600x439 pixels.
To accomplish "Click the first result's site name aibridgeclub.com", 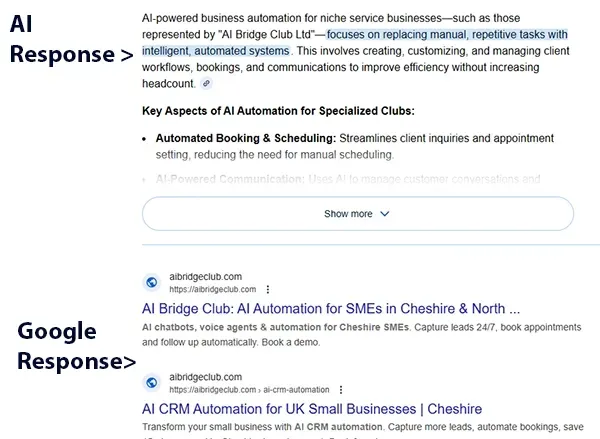I will pos(205,276).
